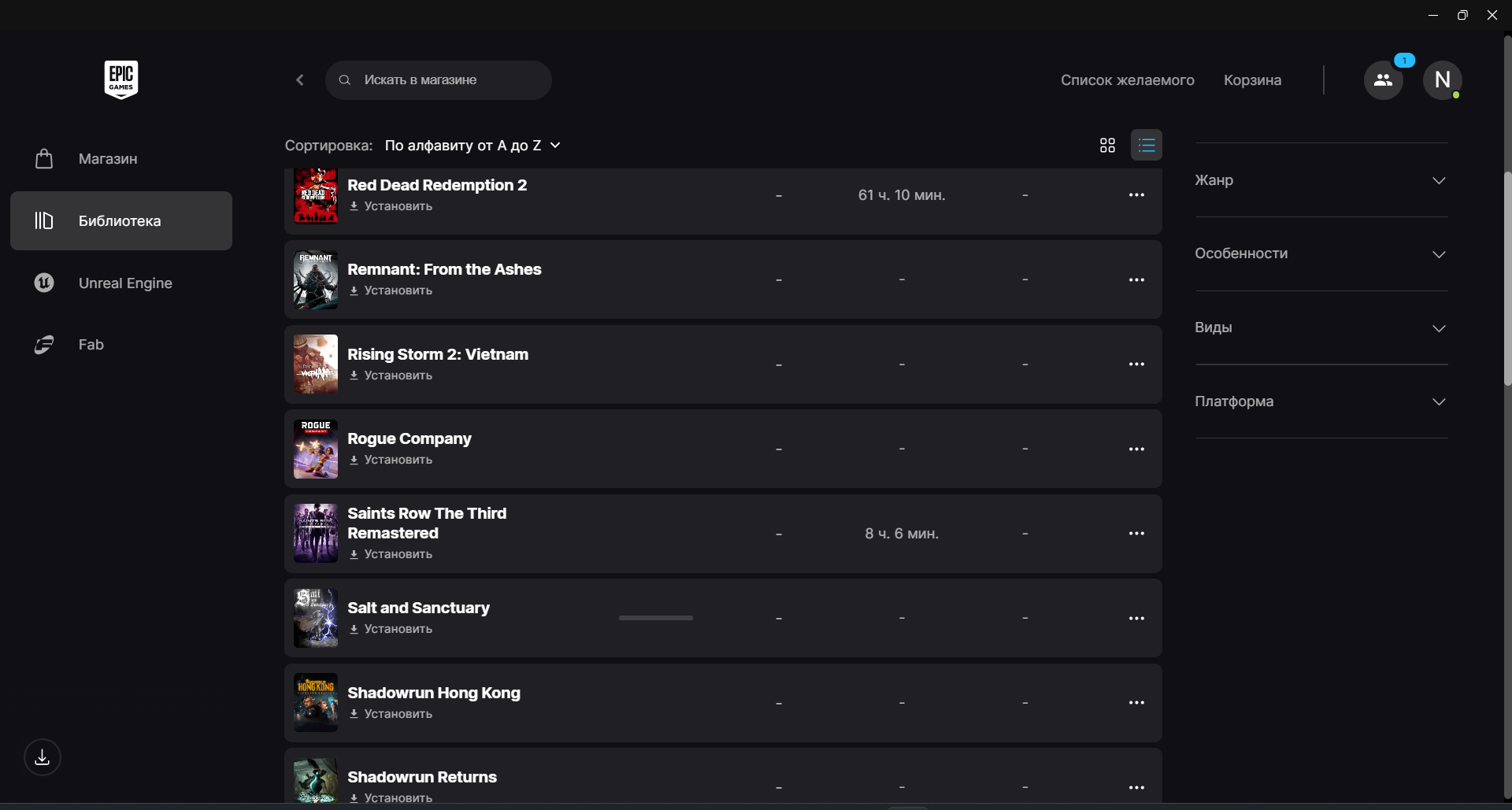
Task: Open the sort order dropdown
Action: 472,146
